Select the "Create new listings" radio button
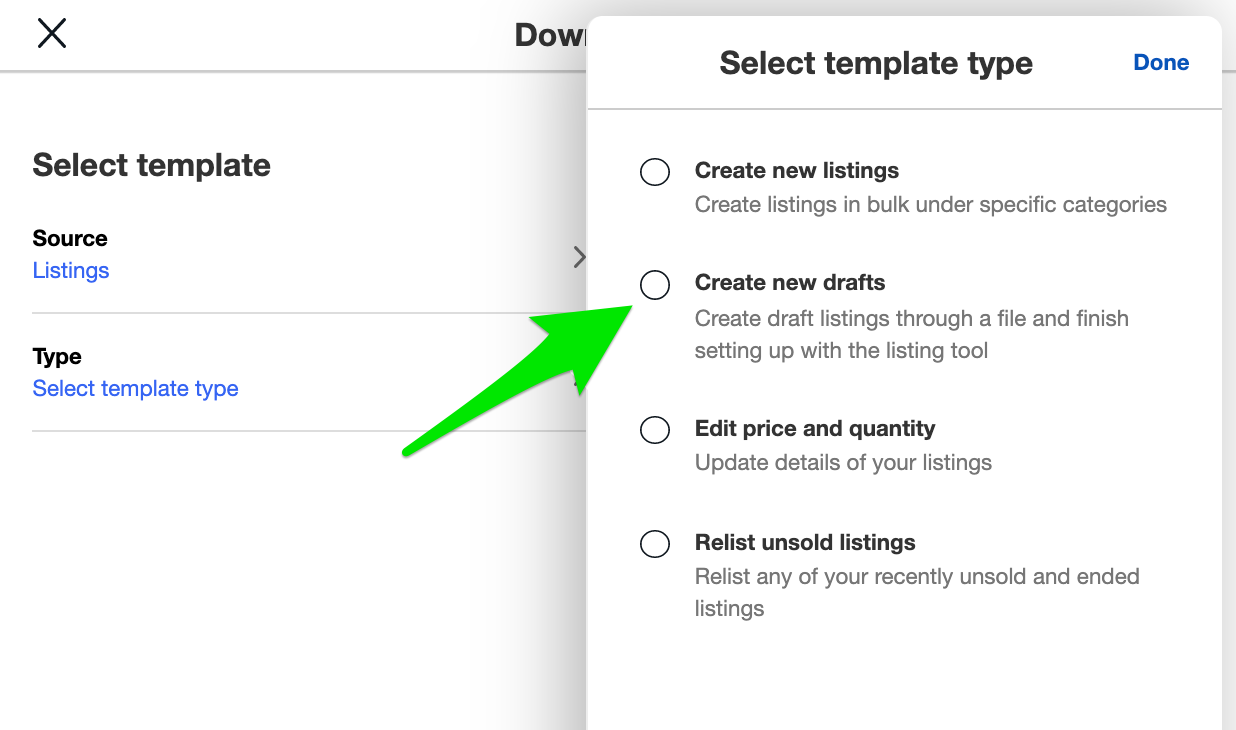Image resolution: width=1236 pixels, height=730 pixels. pyautogui.click(x=655, y=172)
